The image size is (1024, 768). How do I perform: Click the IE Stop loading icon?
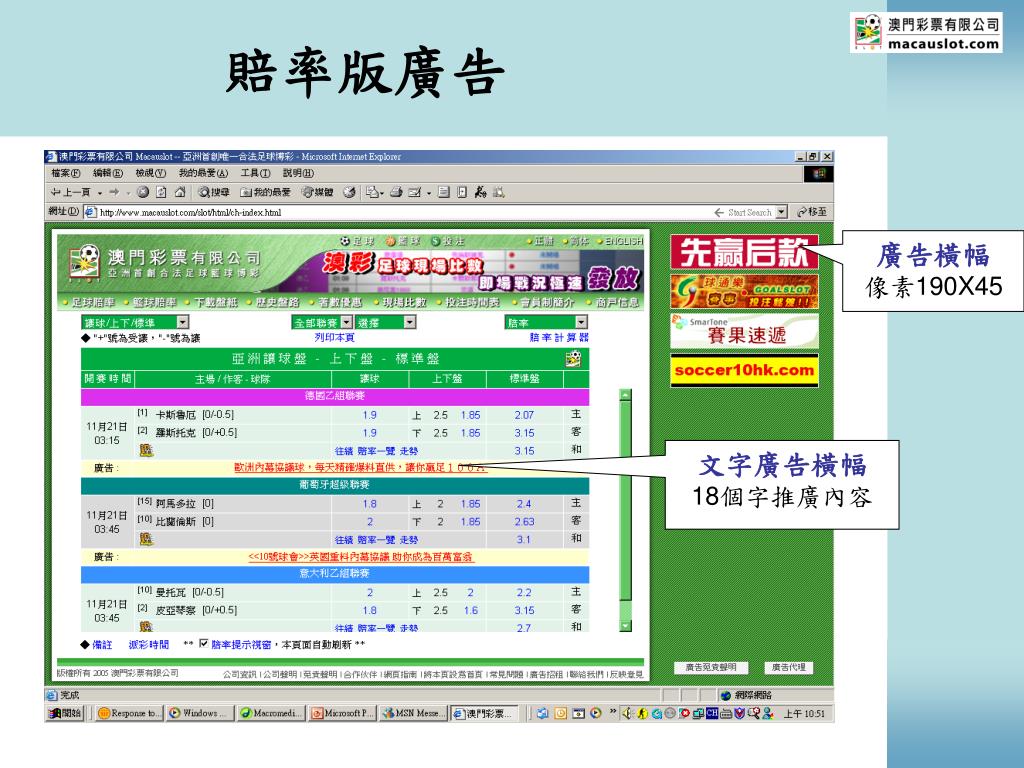143,192
